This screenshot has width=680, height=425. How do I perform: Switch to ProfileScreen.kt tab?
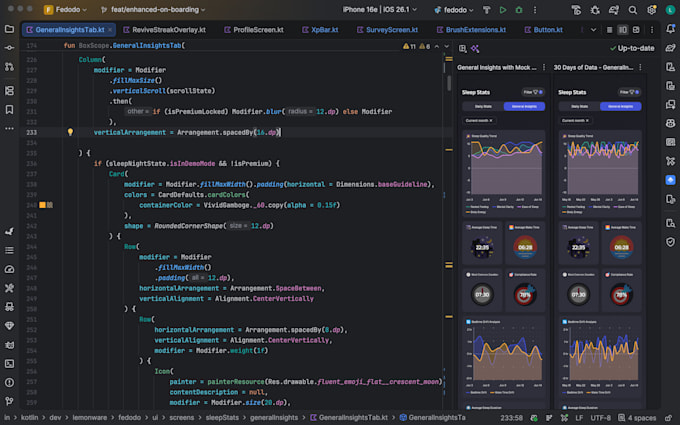click(254, 29)
